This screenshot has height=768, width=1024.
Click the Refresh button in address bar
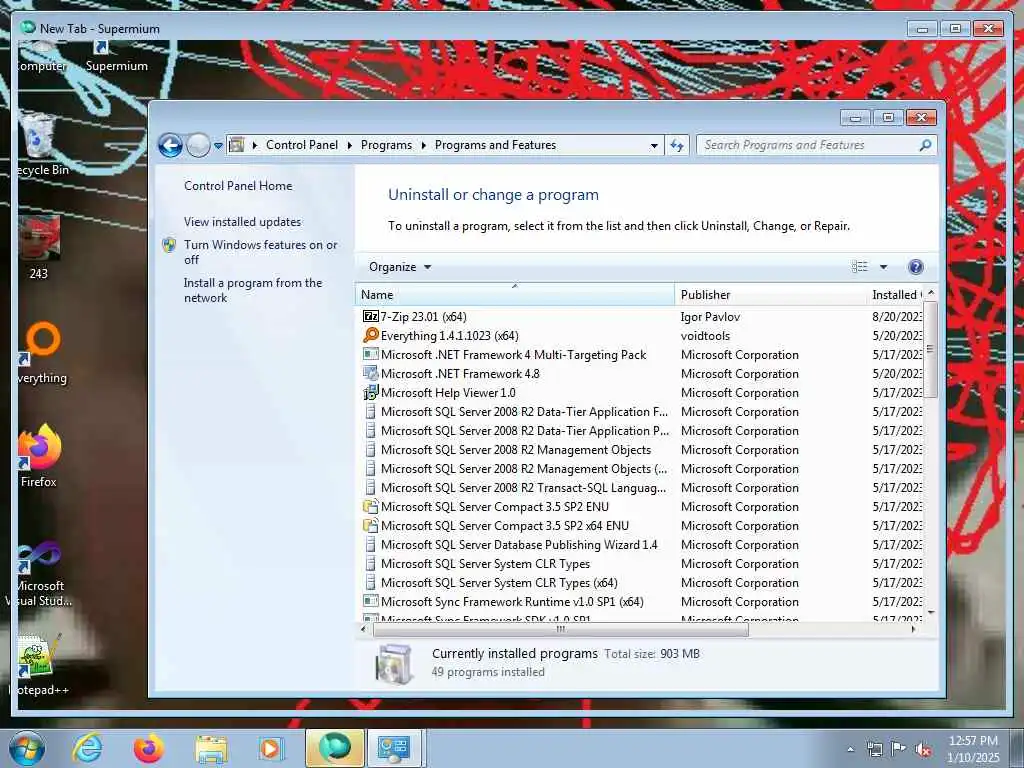click(x=677, y=145)
